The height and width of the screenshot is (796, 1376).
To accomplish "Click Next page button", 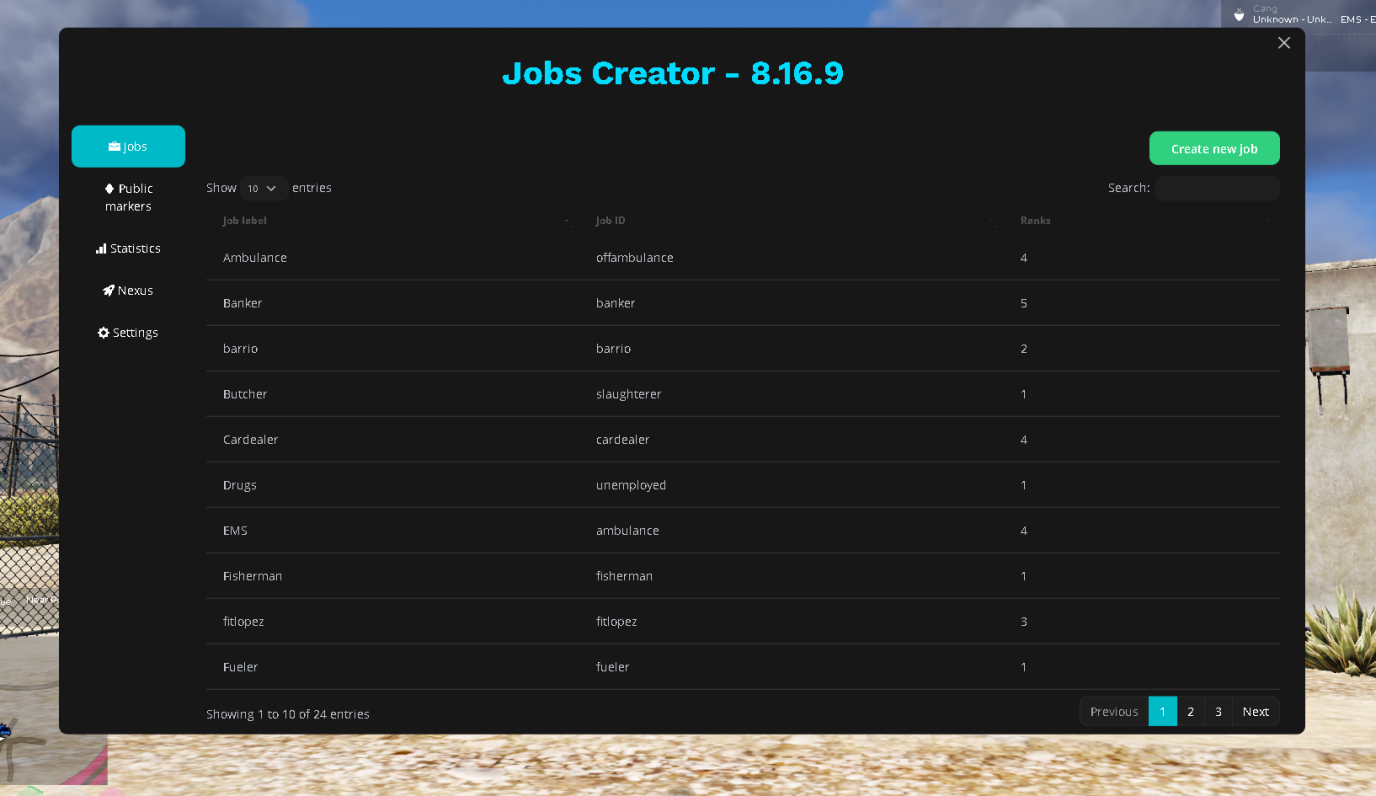I will point(1256,711).
